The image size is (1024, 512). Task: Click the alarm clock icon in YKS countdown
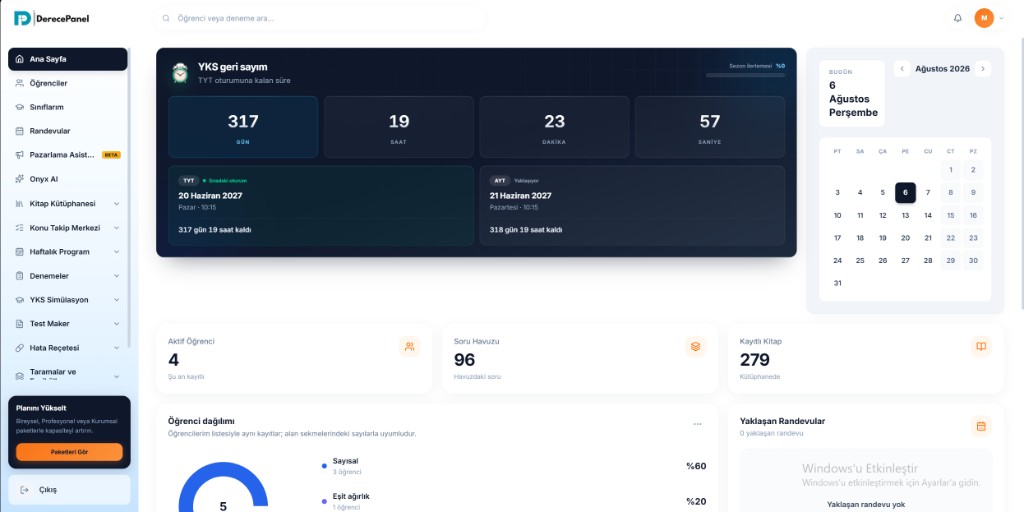coord(180,73)
